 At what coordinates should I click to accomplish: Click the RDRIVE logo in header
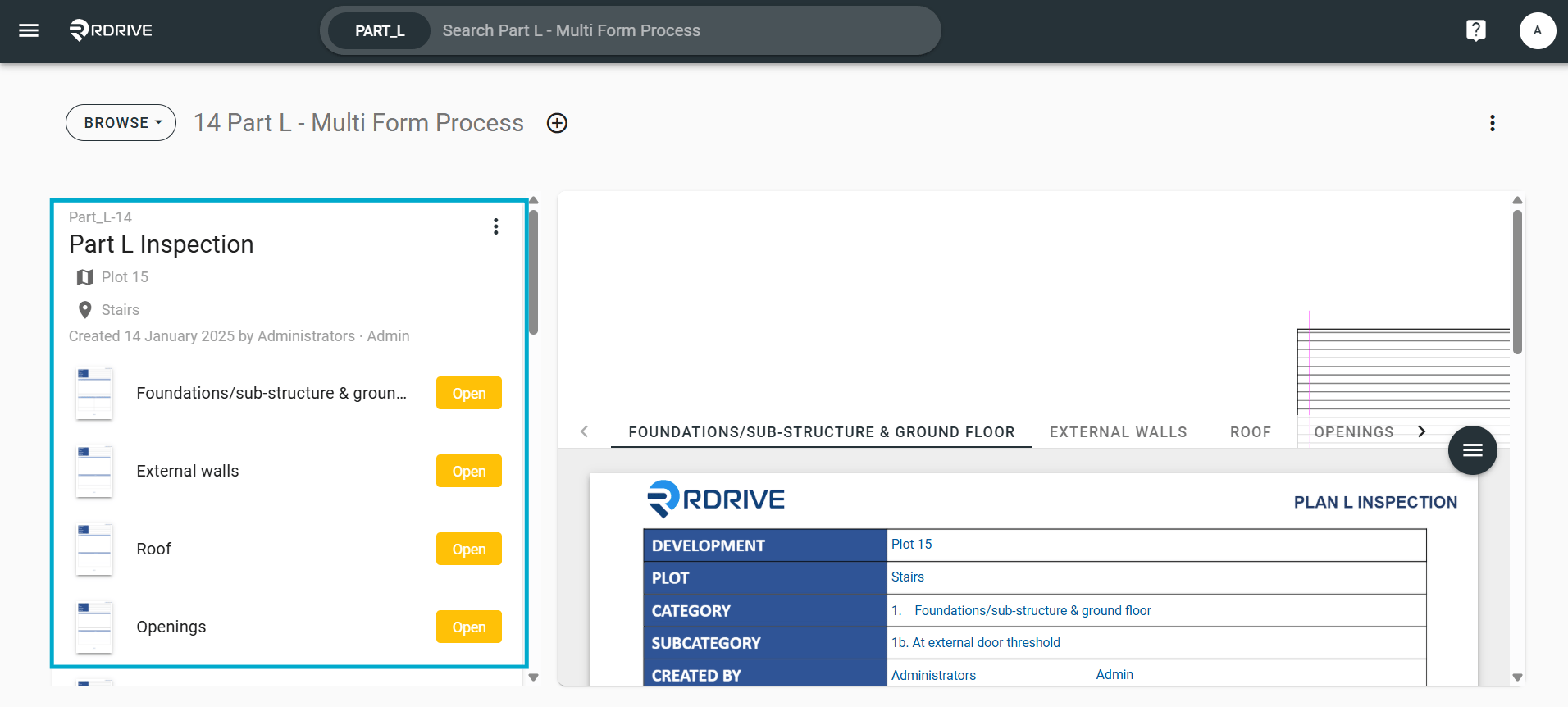click(x=111, y=30)
